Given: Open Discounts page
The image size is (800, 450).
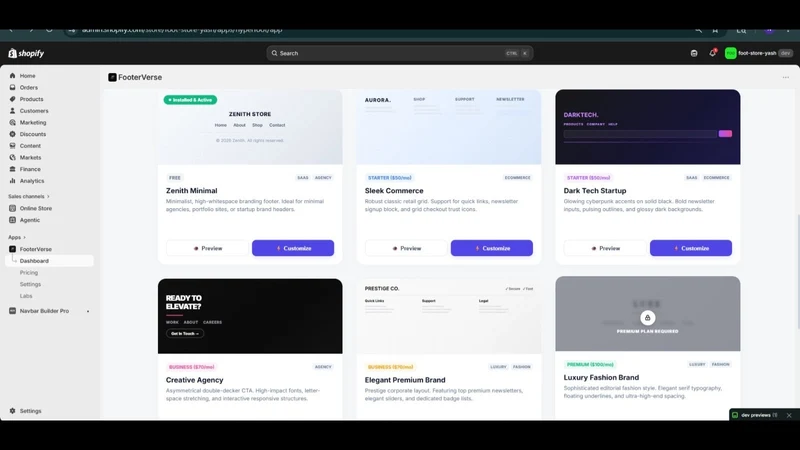Looking at the screenshot, I should 33,134.
